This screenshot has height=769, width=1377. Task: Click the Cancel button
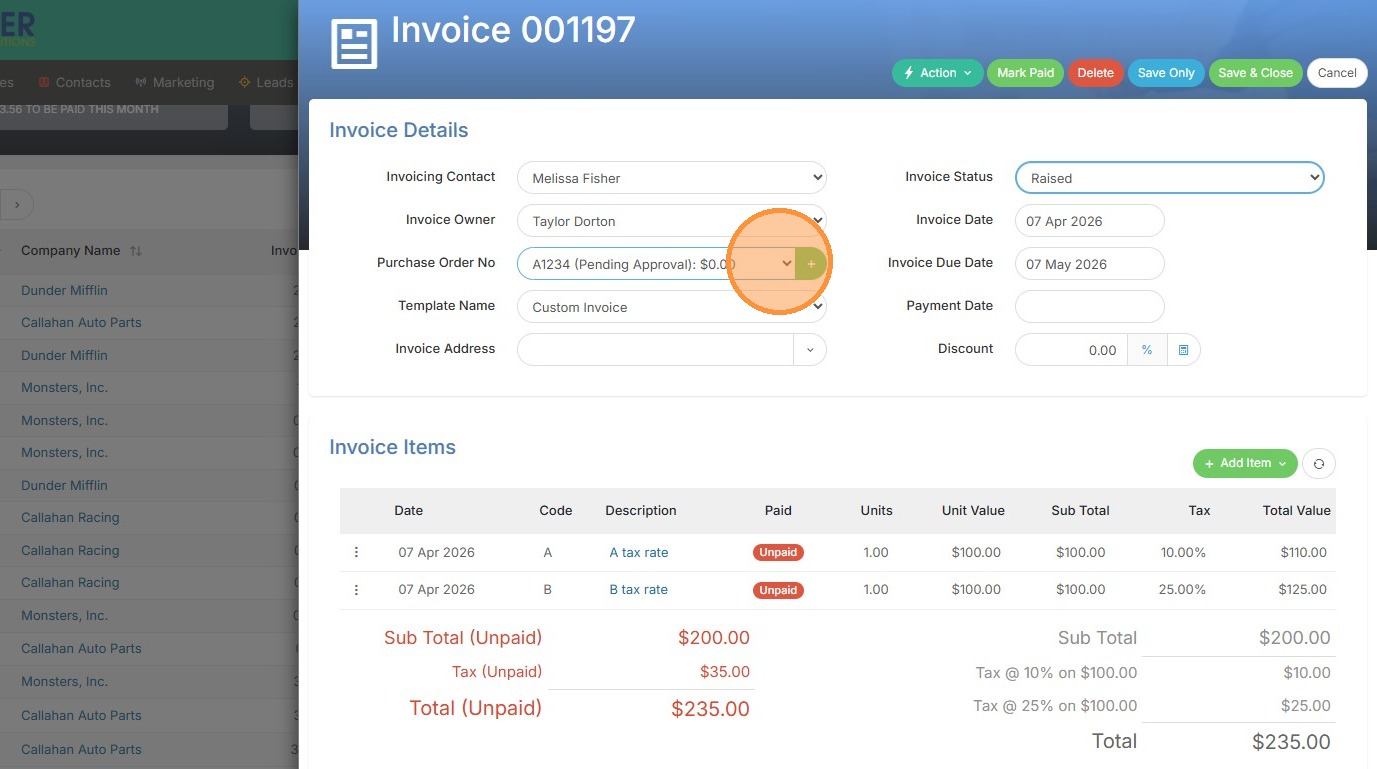pyautogui.click(x=1337, y=73)
